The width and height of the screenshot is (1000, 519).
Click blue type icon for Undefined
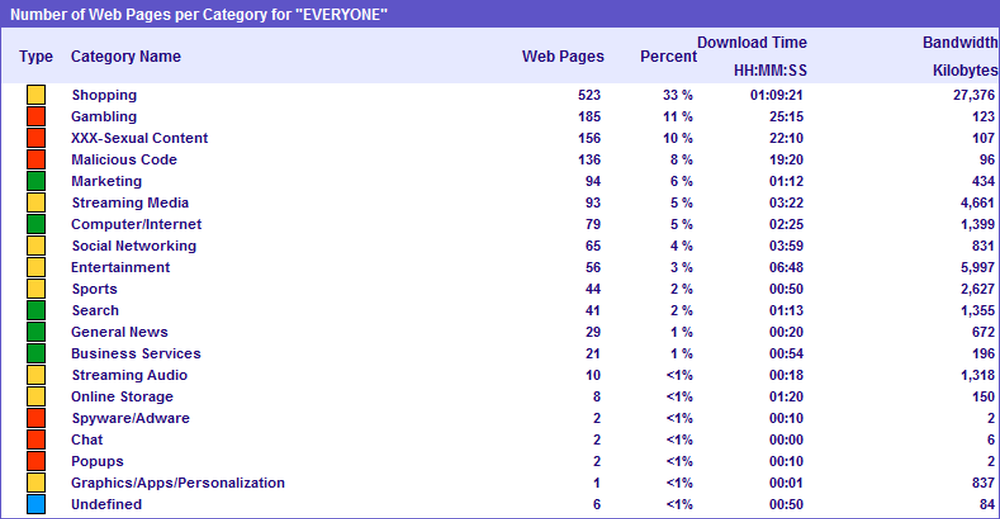point(36,504)
